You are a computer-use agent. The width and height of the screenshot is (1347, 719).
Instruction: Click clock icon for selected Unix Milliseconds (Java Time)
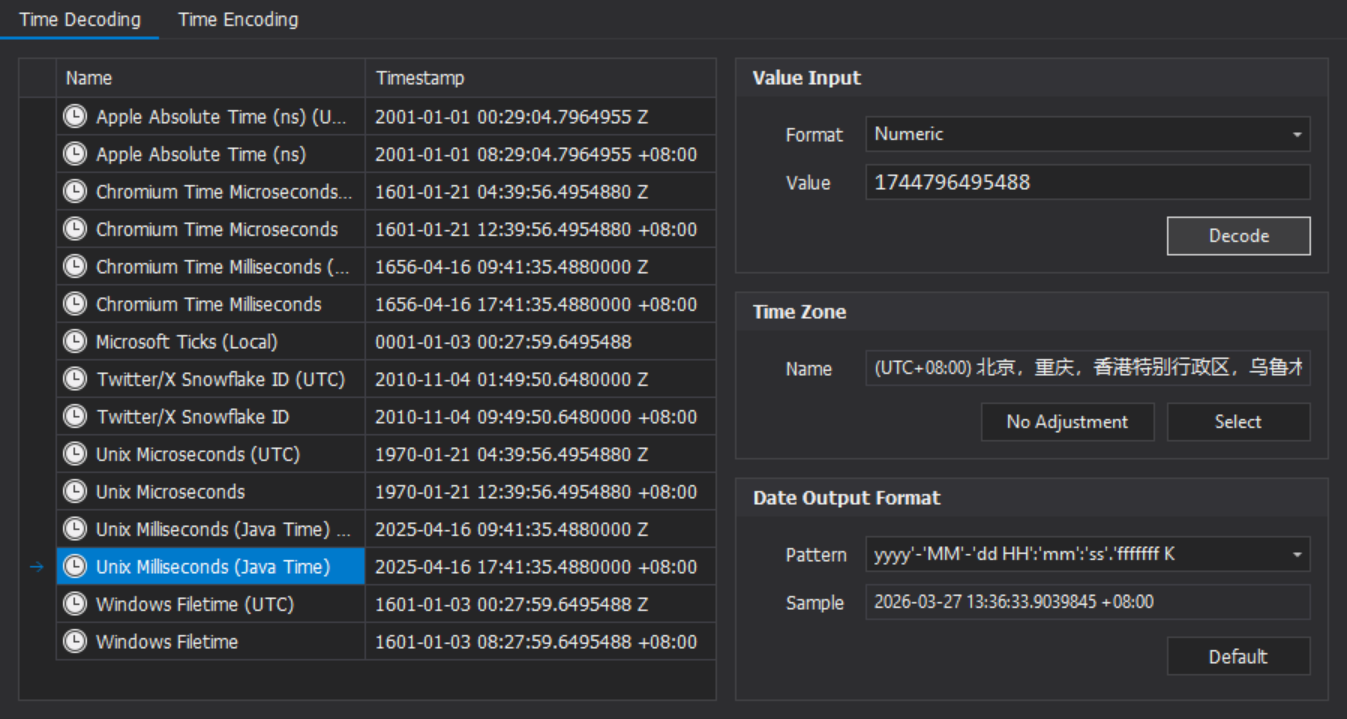75,567
